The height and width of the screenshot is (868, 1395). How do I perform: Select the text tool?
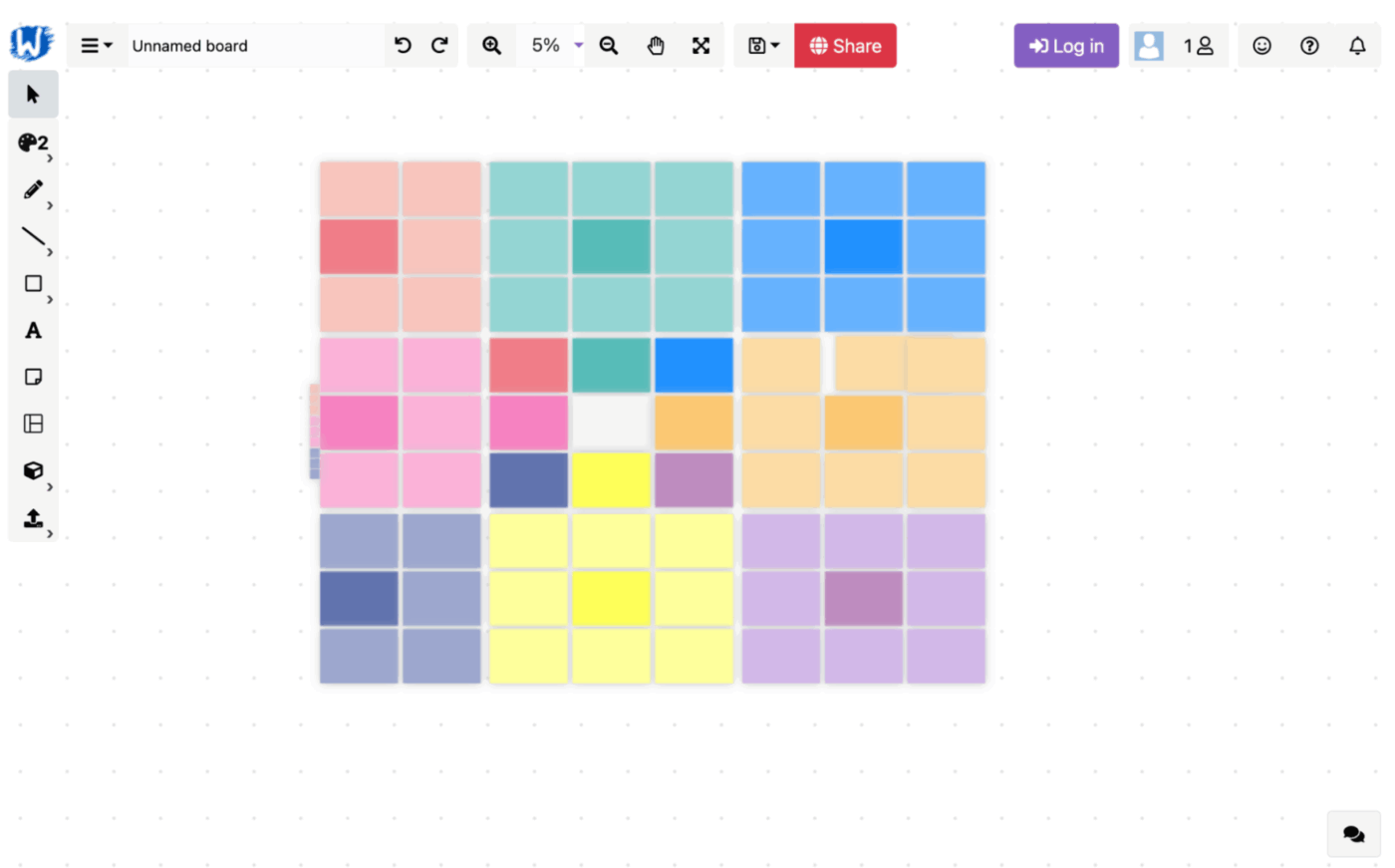point(33,331)
